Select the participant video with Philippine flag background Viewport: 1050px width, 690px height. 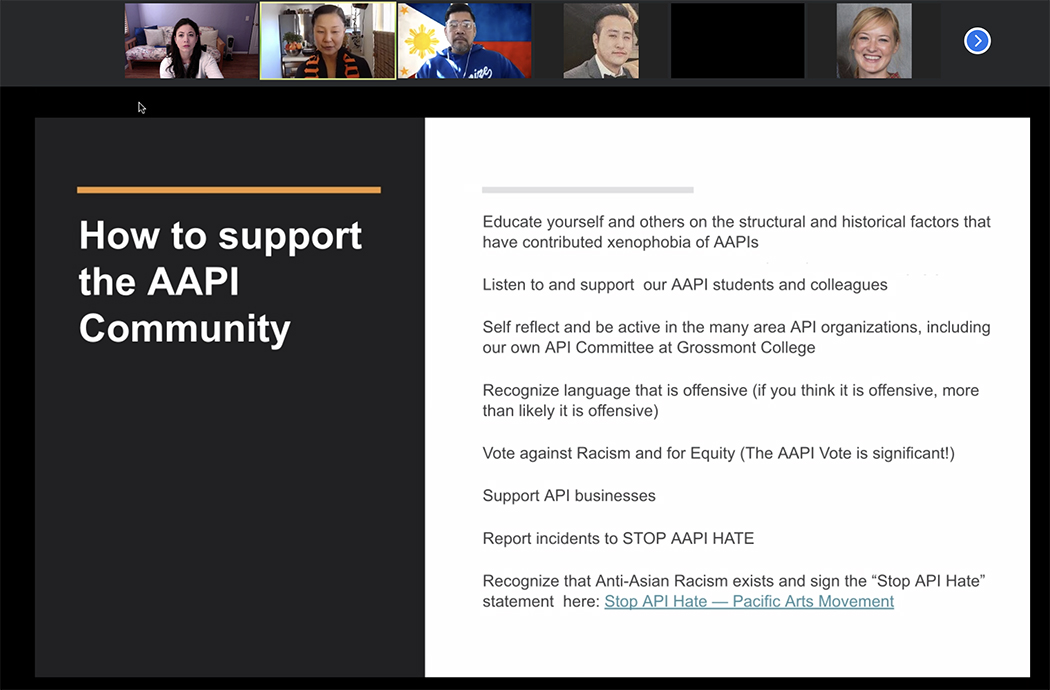click(465, 41)
